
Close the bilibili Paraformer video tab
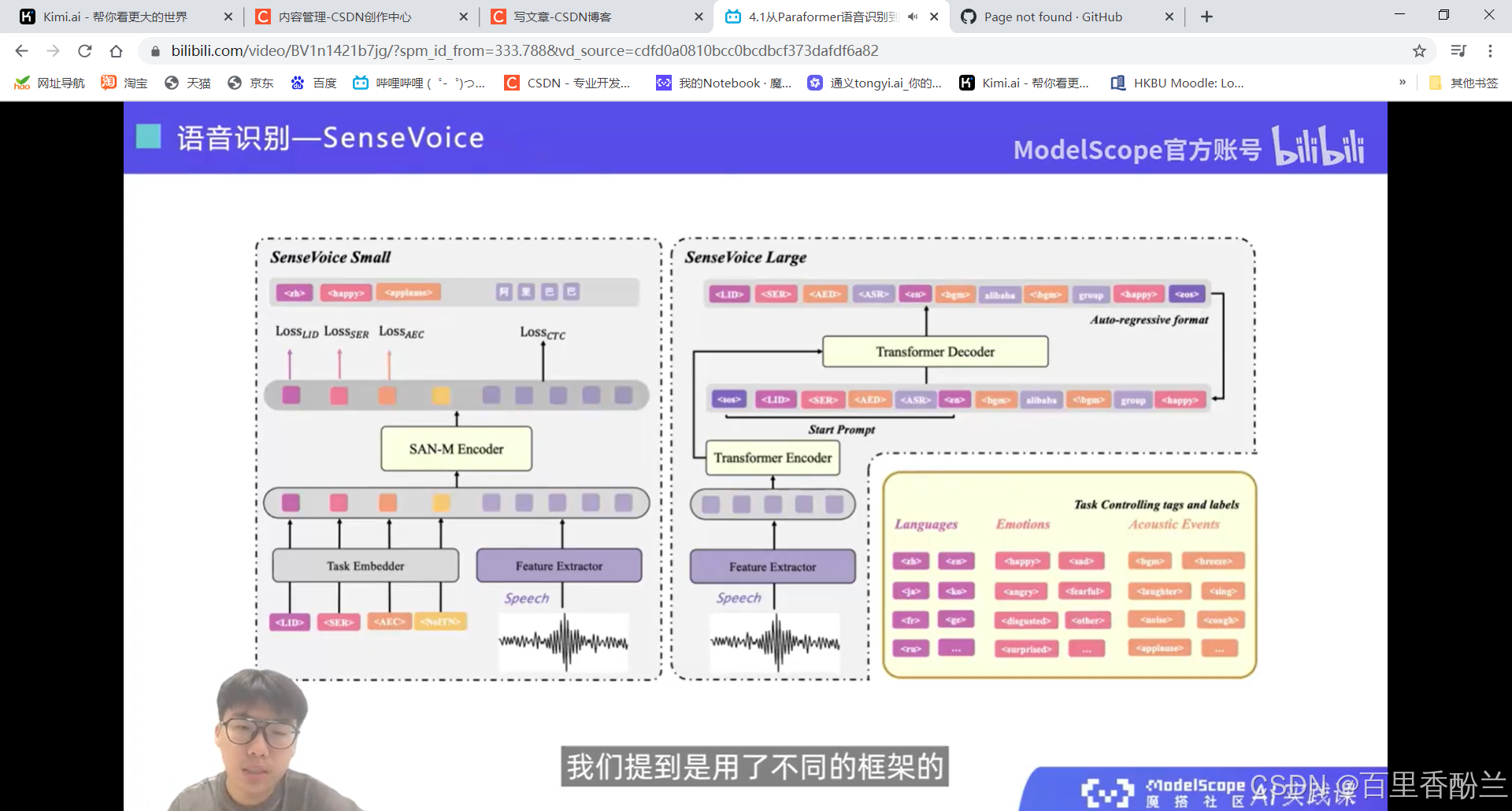[934, 17]
